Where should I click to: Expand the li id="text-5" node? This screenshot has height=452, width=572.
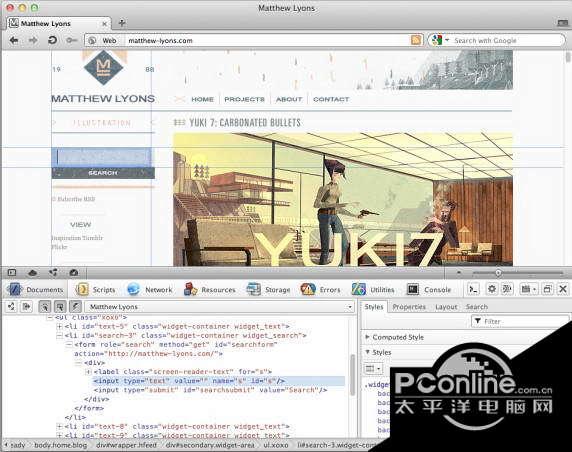59,326
